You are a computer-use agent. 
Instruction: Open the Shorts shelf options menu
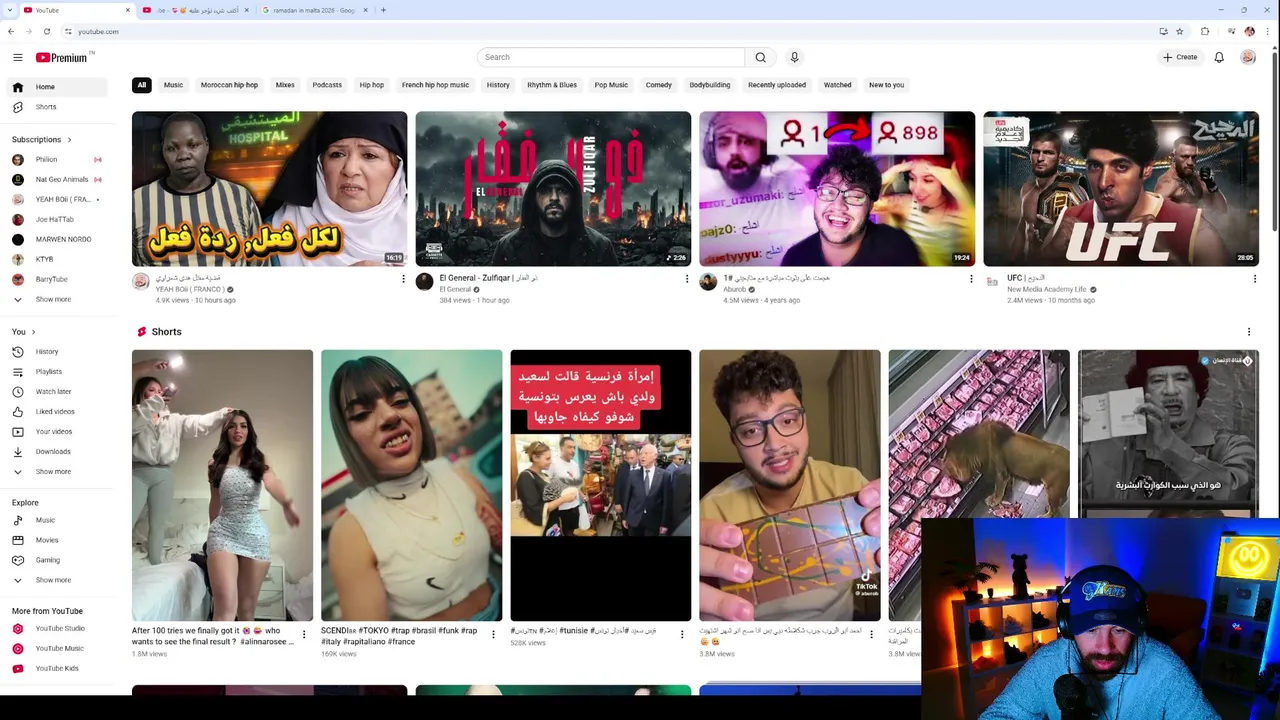tap(1248, 332)
